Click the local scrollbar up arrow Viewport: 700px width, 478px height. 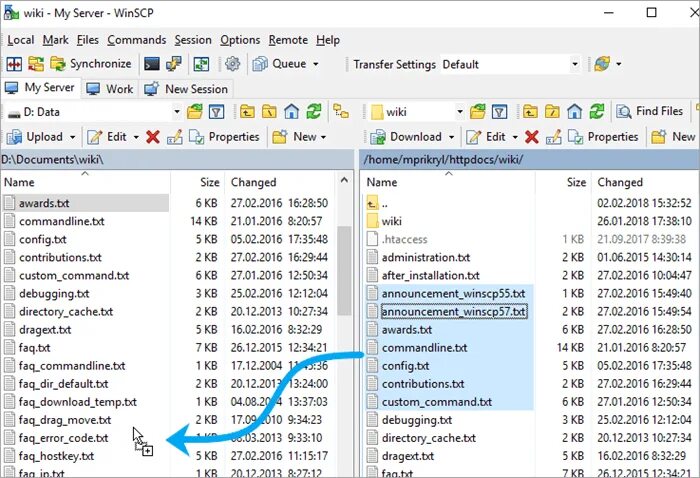344,180
